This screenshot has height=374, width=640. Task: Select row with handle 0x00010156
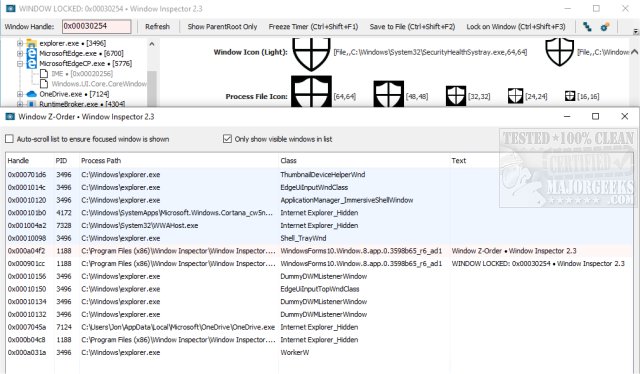click(319, 276)
